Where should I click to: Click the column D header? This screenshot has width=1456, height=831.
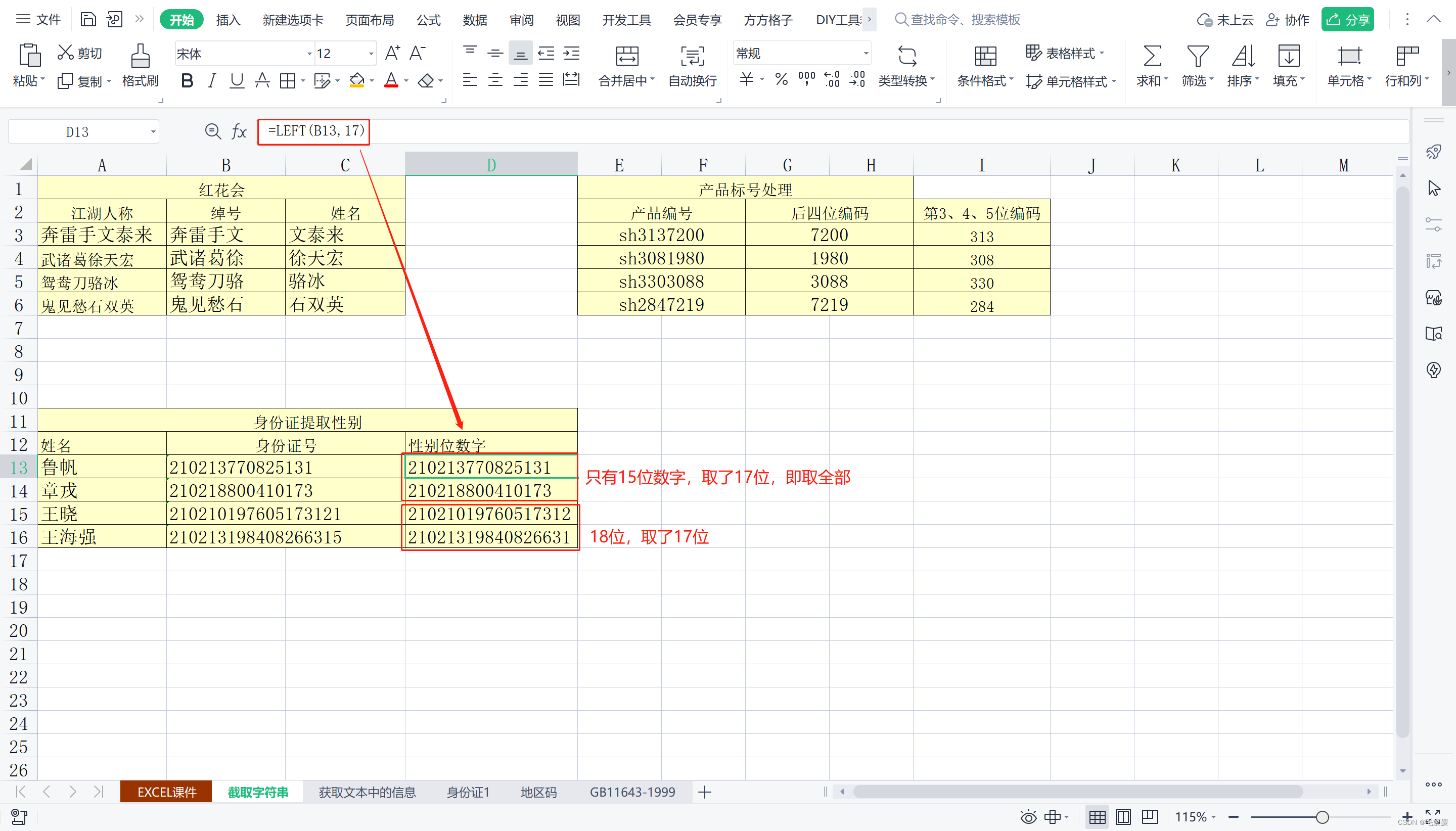point(491,165)
